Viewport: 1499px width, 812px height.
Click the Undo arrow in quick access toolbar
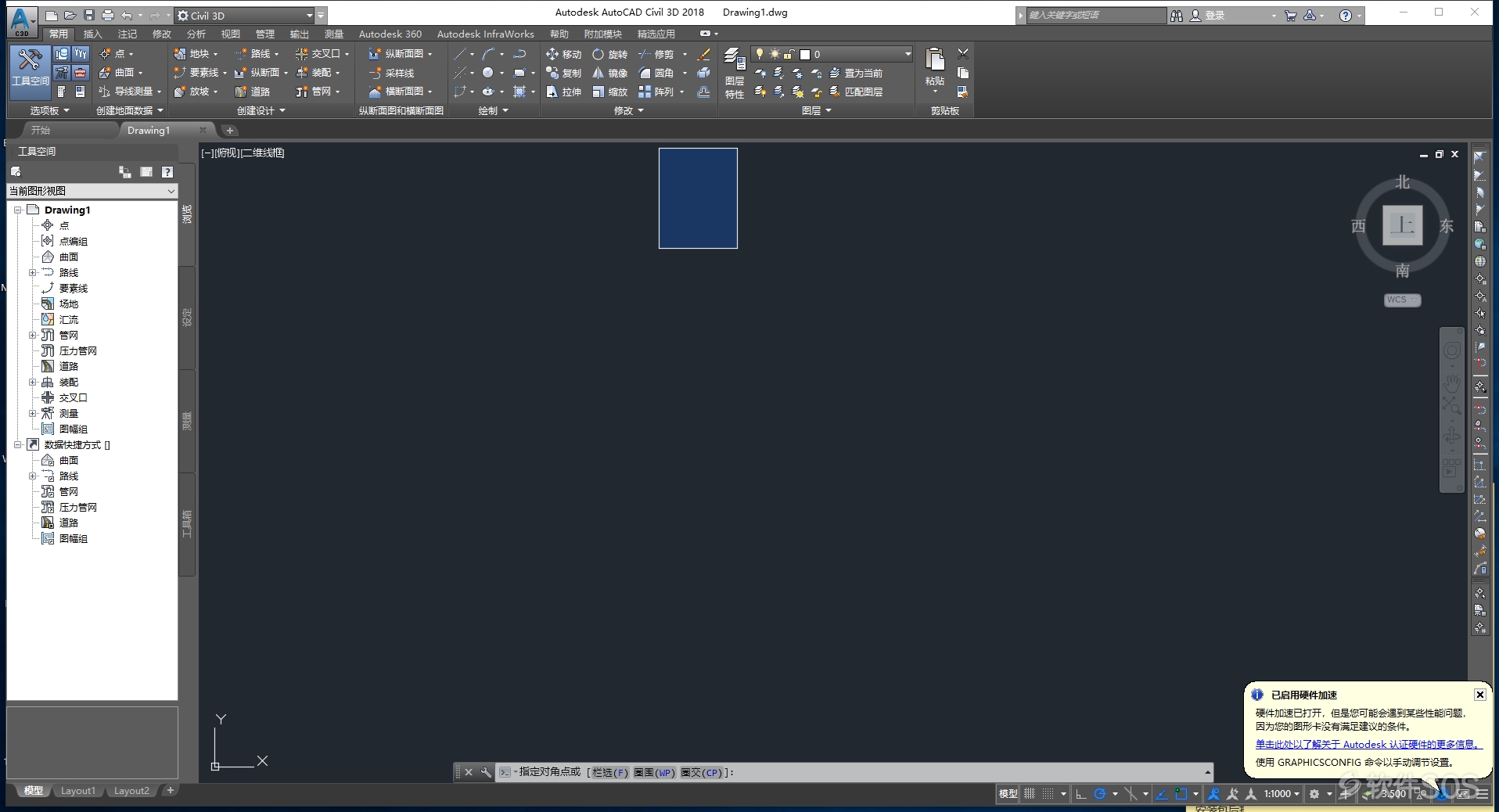tap(127, 16)
